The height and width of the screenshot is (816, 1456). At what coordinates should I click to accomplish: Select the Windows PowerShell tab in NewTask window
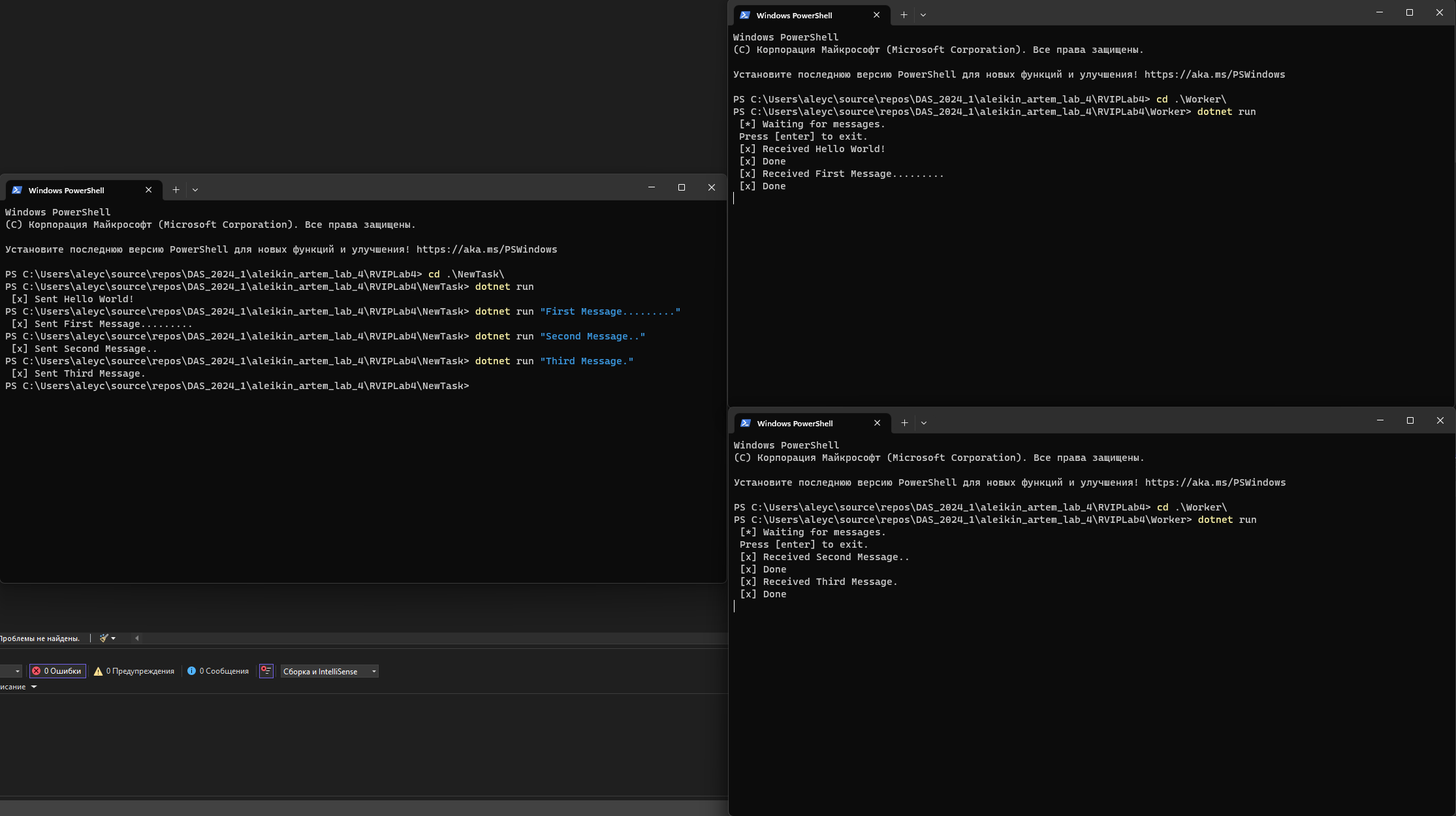[x=84, y=190]
